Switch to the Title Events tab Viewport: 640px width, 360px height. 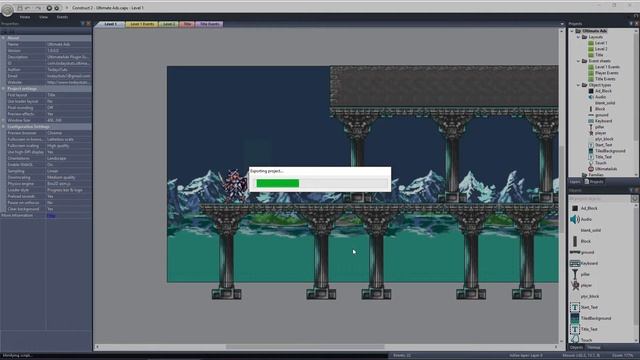pyautogui.click(x=209, y=24)
